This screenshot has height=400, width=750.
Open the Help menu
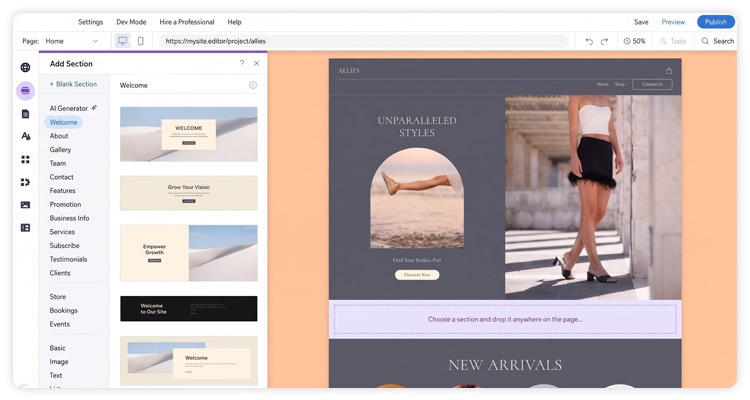[x=234, y=22]
